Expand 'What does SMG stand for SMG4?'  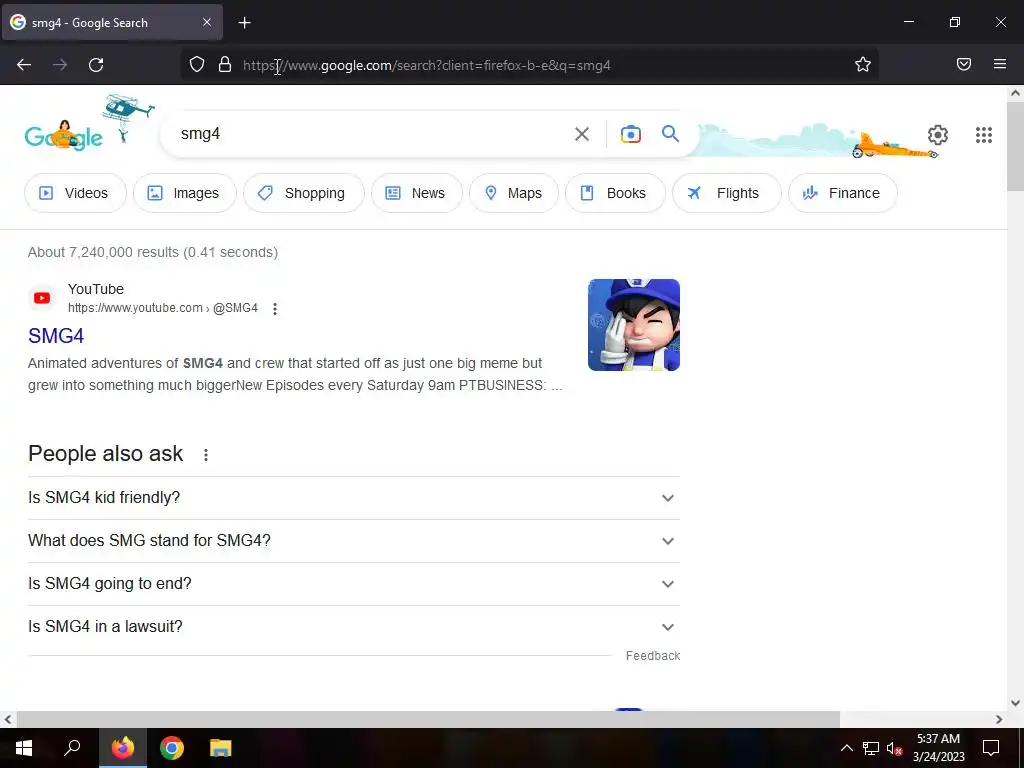tap(354, 541)
